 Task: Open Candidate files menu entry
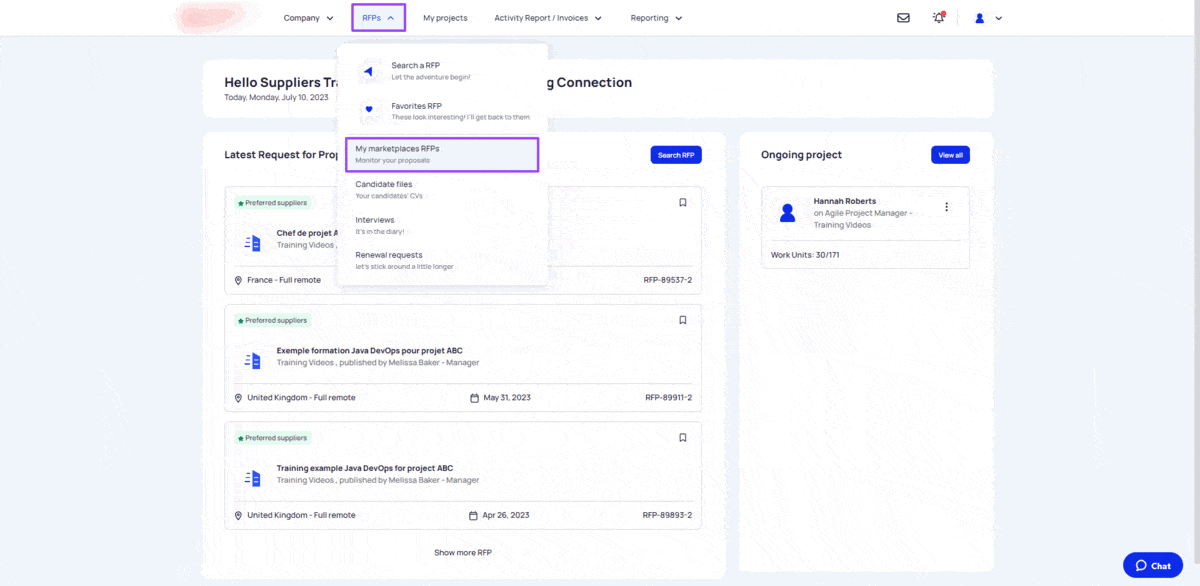pos(384,189)
